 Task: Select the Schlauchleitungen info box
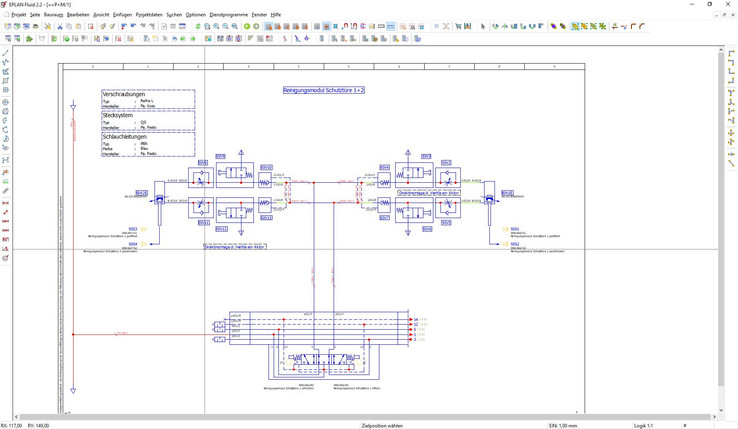pyautogui.click(x=148, y=144)
